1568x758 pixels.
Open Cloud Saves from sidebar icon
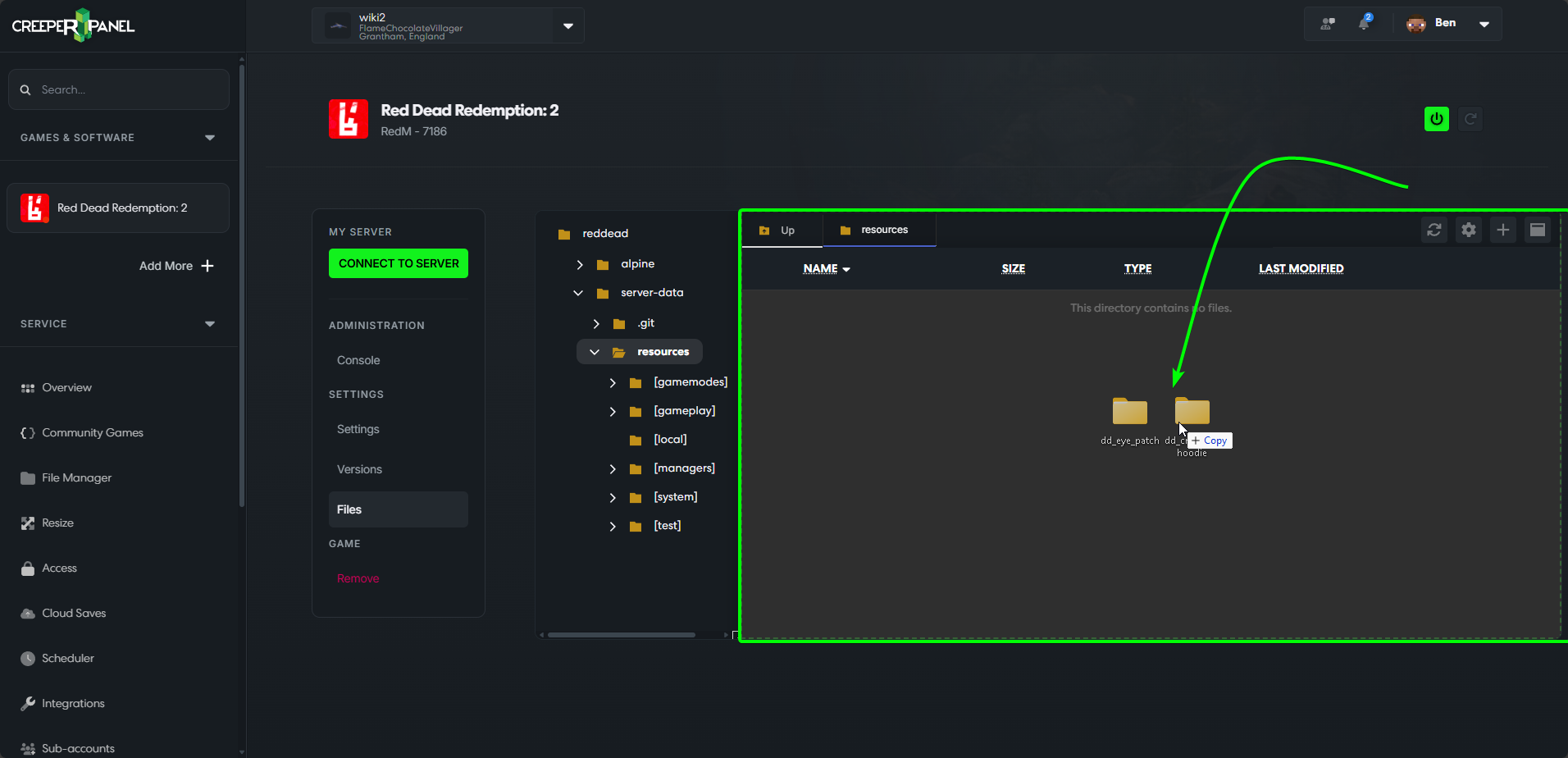[x=73, y=613]
